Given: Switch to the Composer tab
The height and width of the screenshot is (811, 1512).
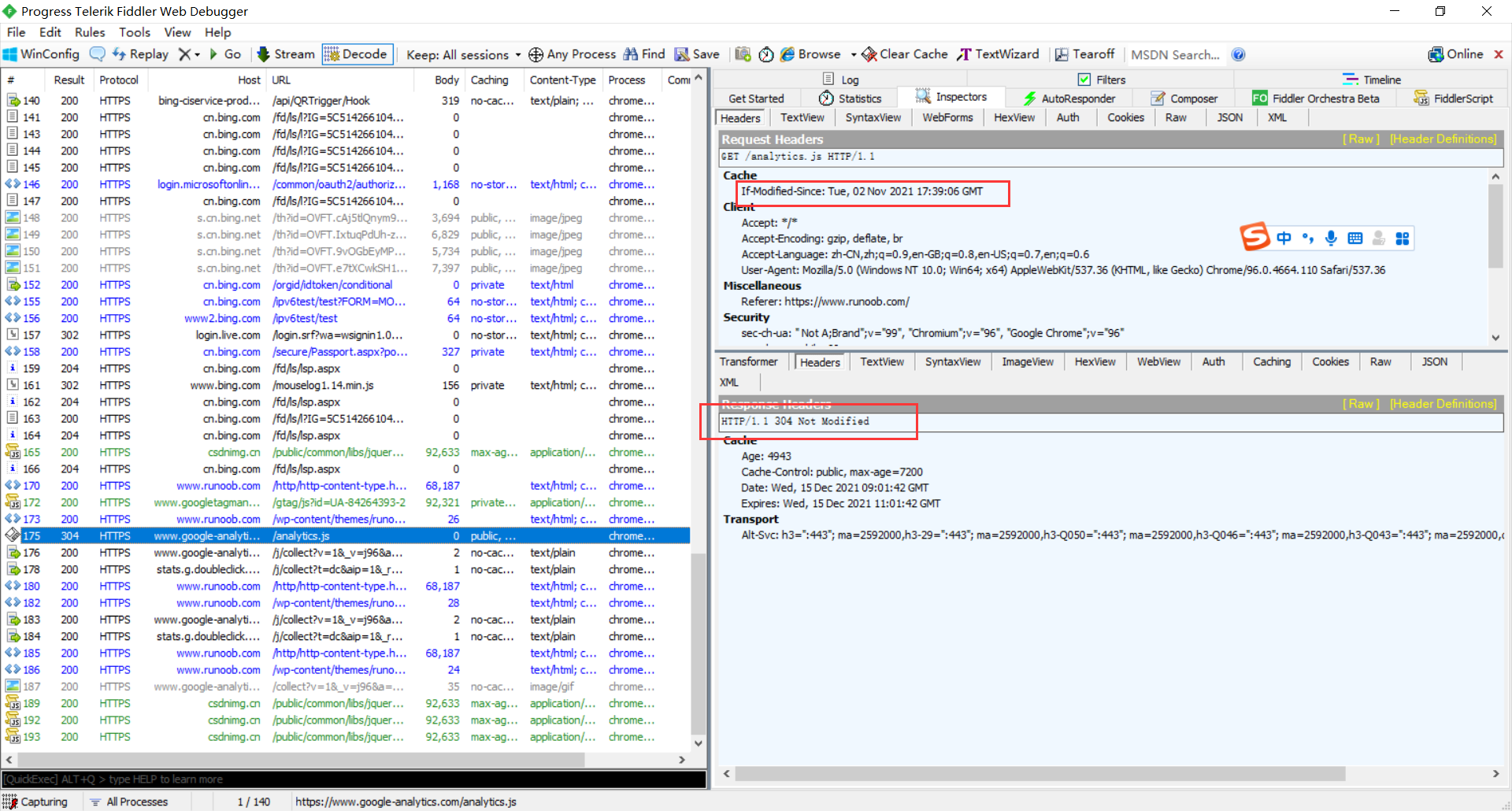Looking at the screenshot, I should point(1184,98).
